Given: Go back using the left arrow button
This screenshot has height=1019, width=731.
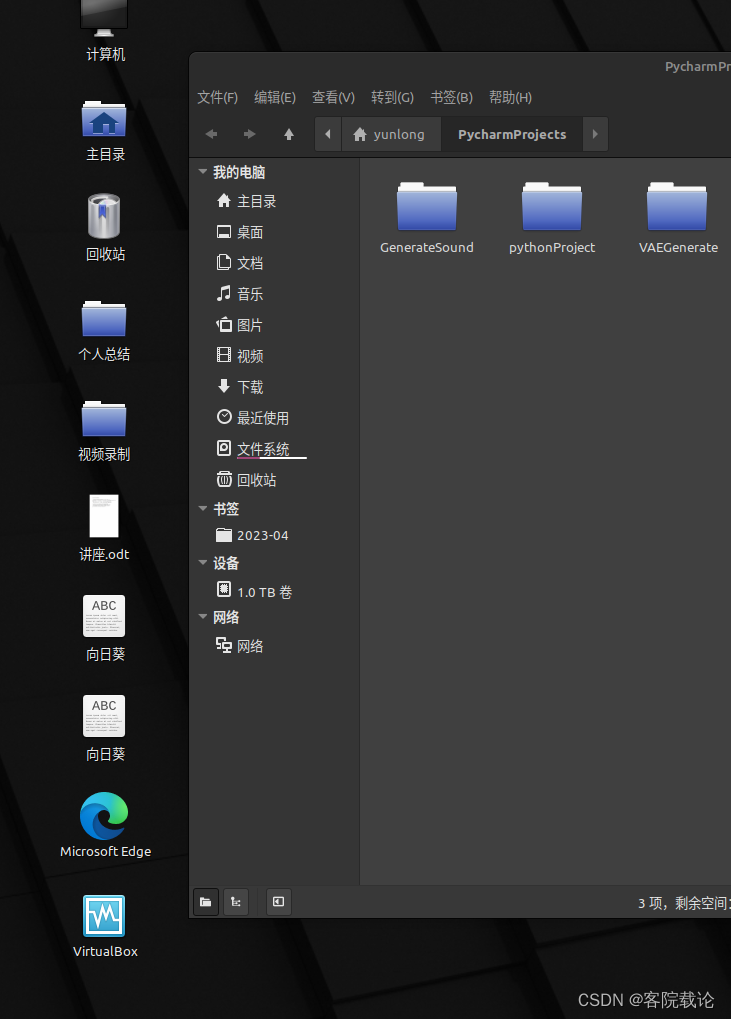Looking at the screenshot, I should (211, 134).
